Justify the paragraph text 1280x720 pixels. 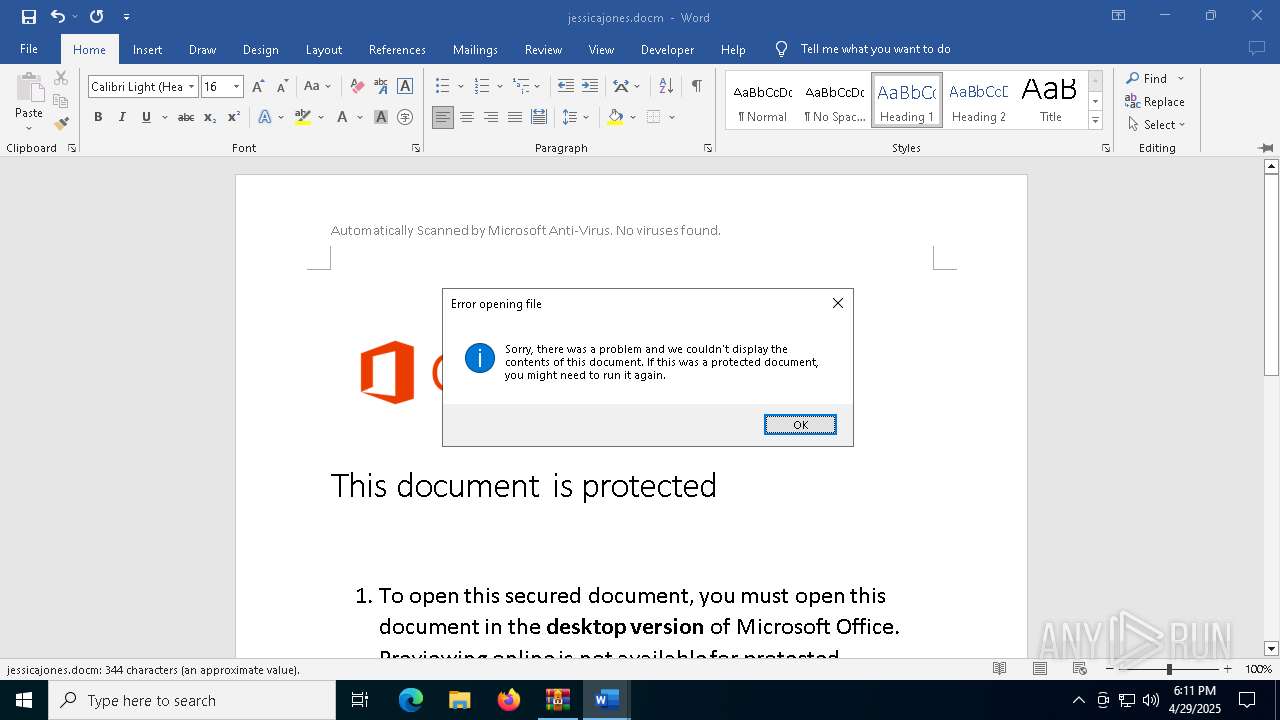click(515, 117)
